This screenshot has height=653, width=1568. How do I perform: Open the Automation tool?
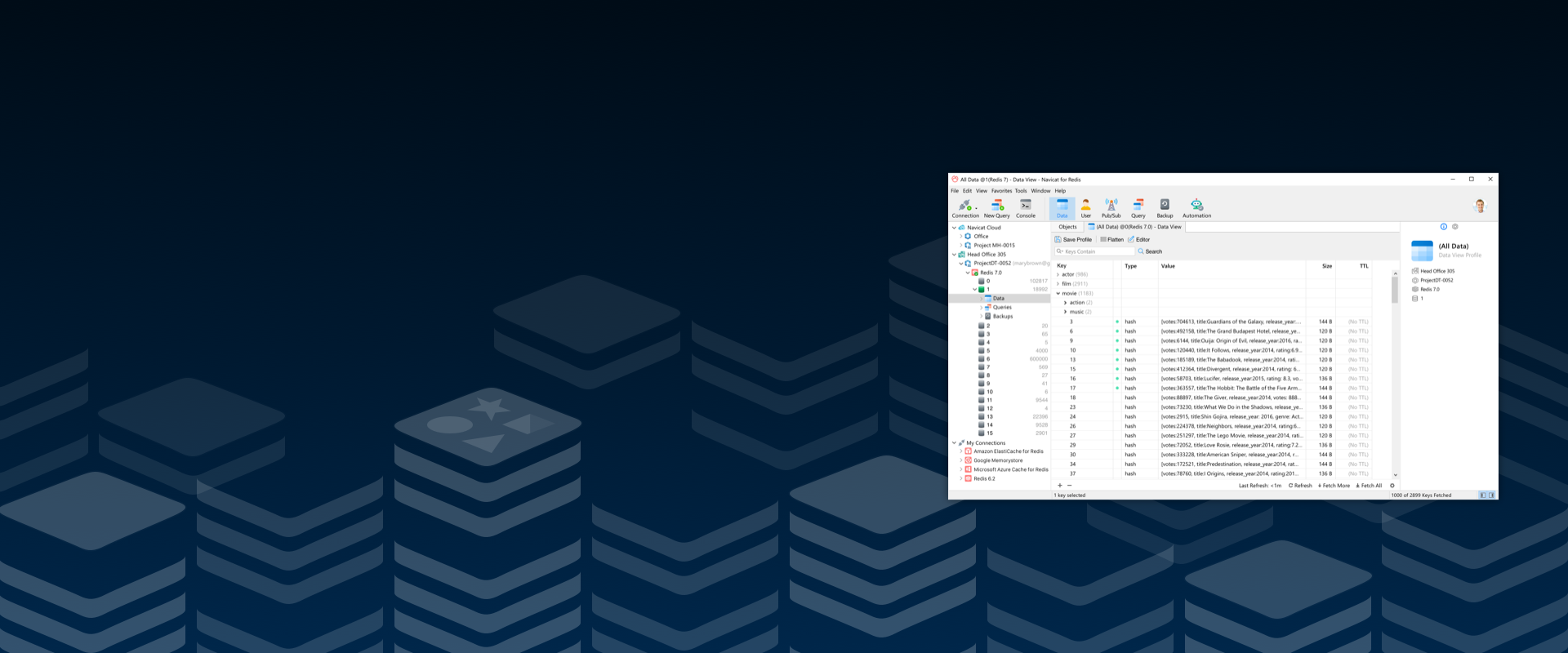[x=1196, y=208]
